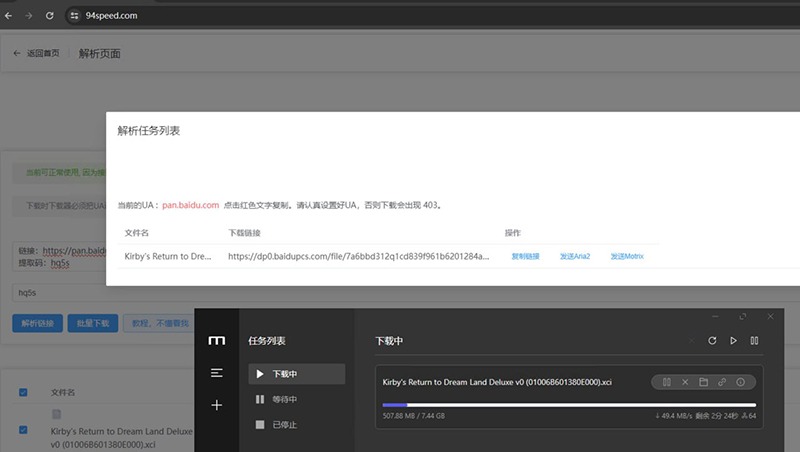
Task: Toggle the select-all checkbox beside 文件名
Action: 23,392
